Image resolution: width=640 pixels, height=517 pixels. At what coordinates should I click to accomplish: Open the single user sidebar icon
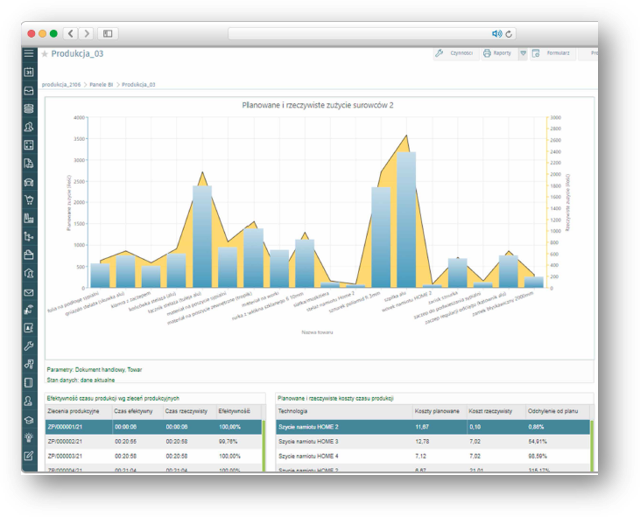[x=29, y=401]
